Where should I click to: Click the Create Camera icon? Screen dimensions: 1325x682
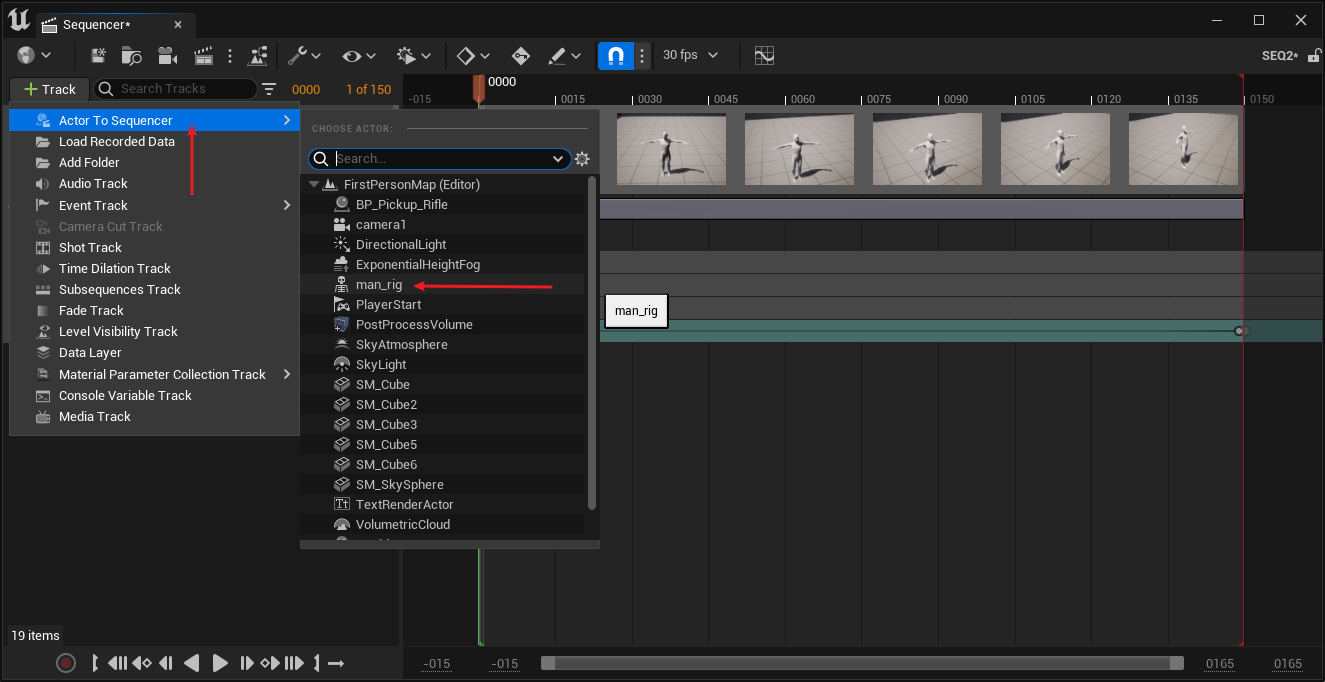[x=167, y=56]
